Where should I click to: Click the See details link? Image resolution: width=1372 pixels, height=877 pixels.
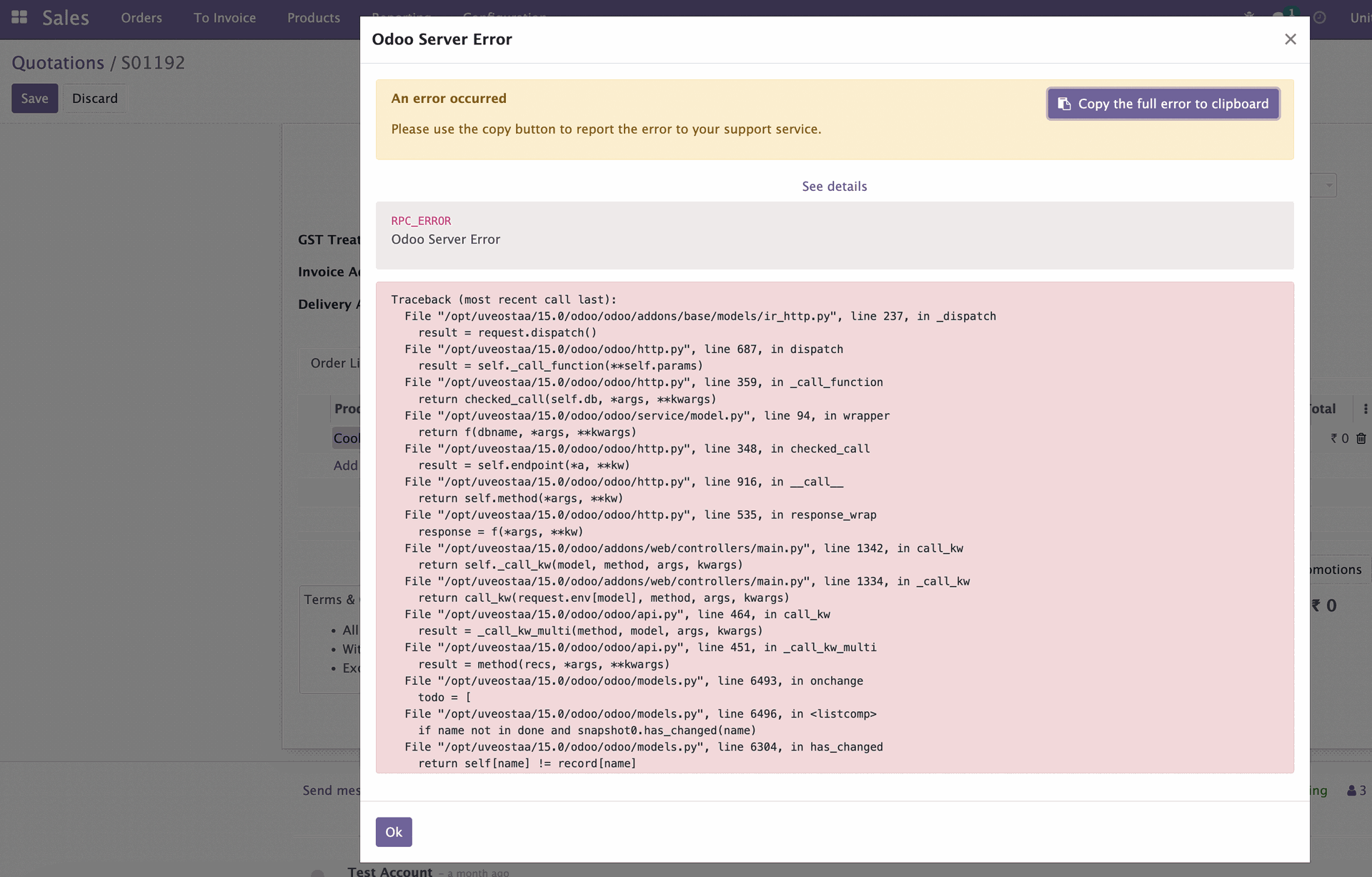point(834,186)
